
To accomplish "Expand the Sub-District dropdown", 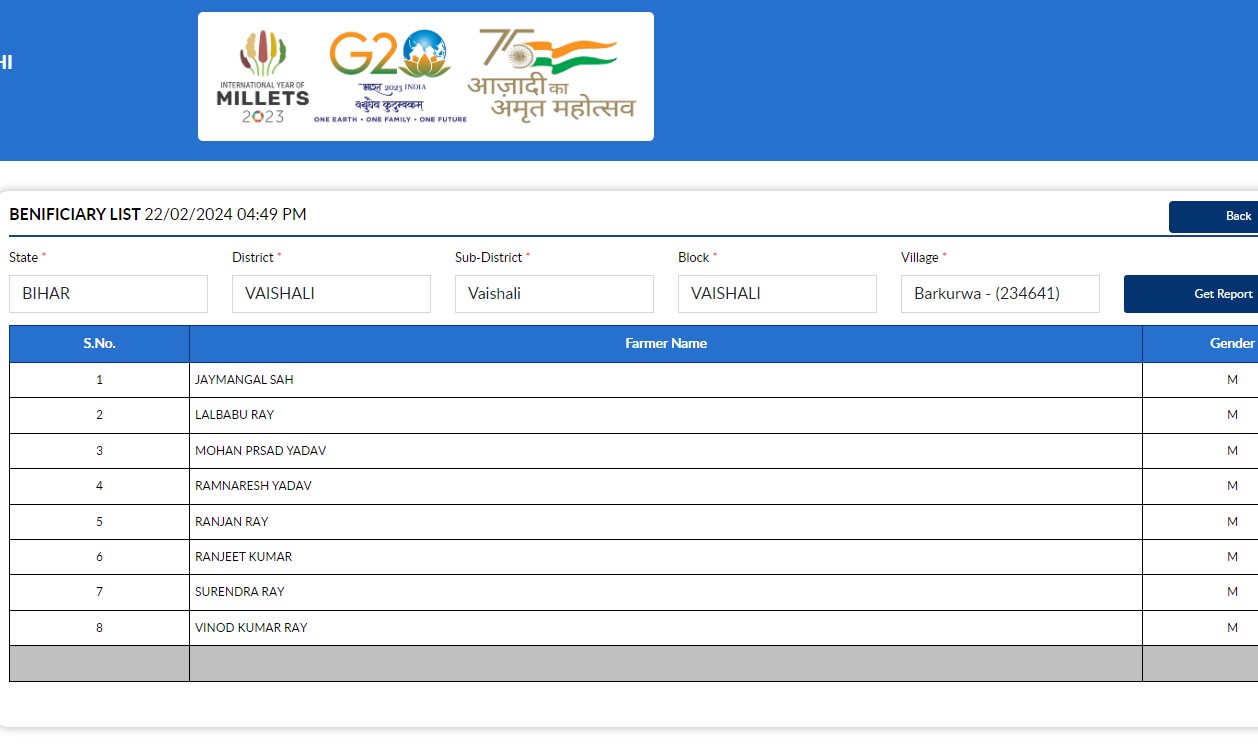I will click(x=554, y=294).
